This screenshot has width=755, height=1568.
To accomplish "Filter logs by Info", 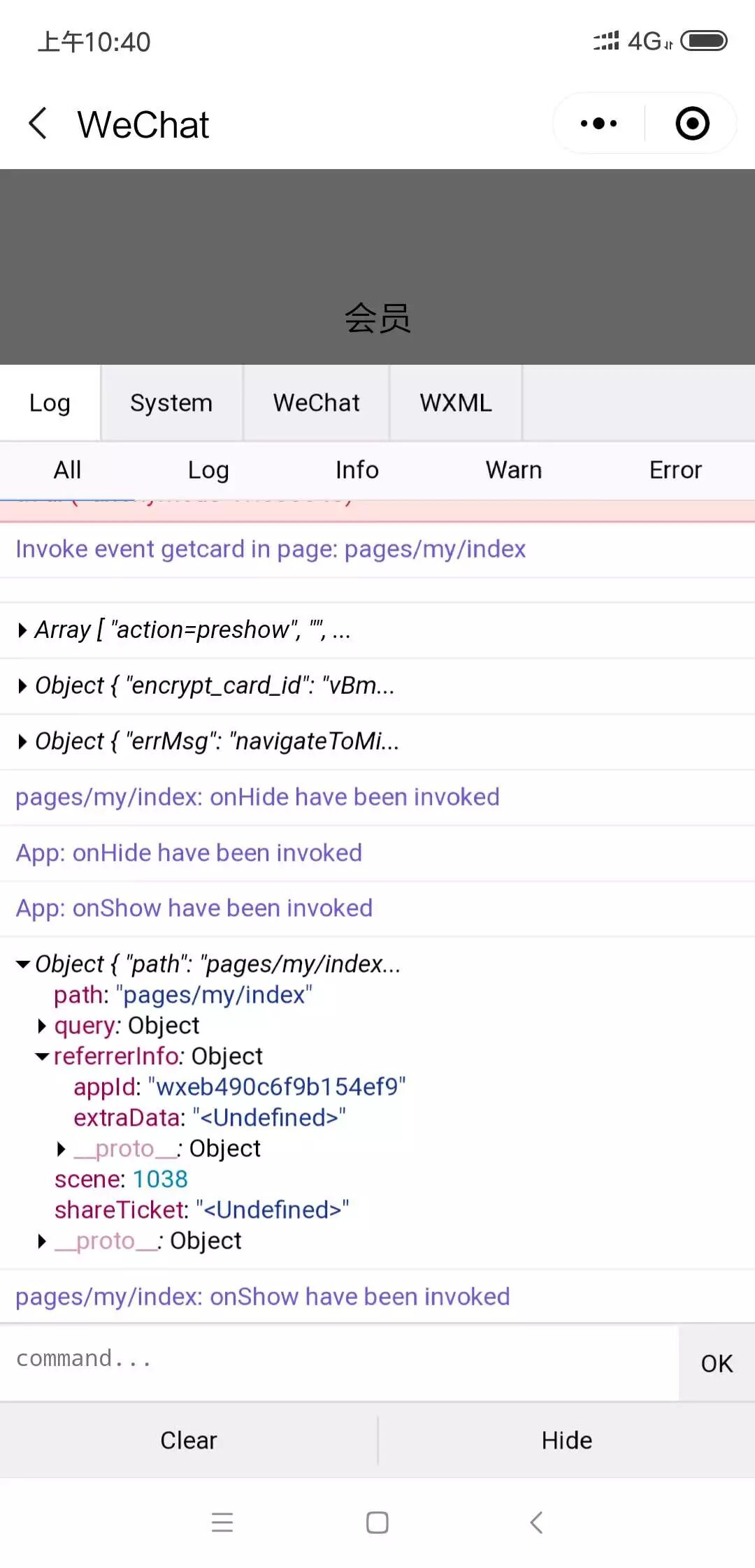I will pos(357,470).
